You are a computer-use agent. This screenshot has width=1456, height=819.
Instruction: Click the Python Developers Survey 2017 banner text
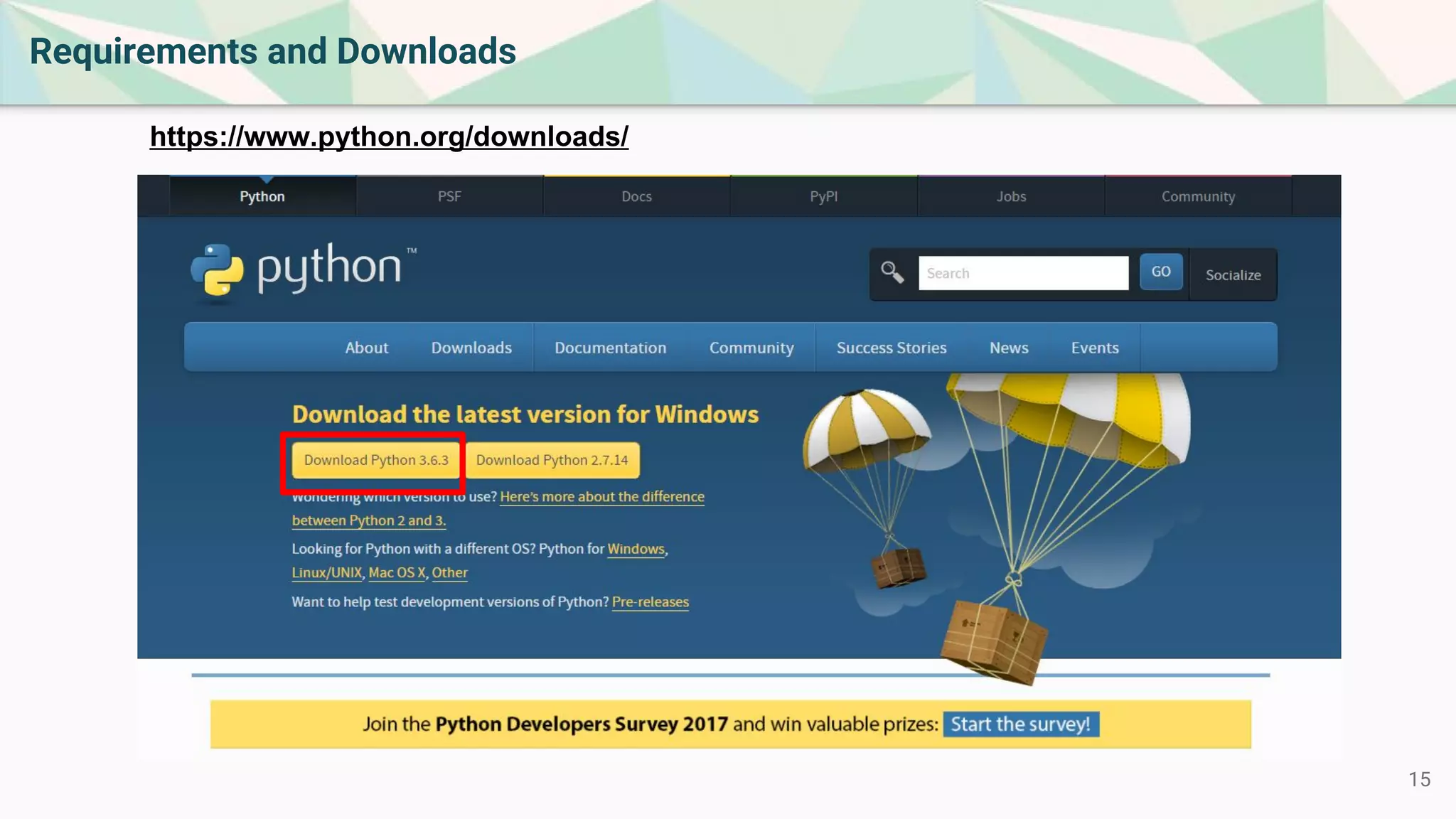point(582,724)
